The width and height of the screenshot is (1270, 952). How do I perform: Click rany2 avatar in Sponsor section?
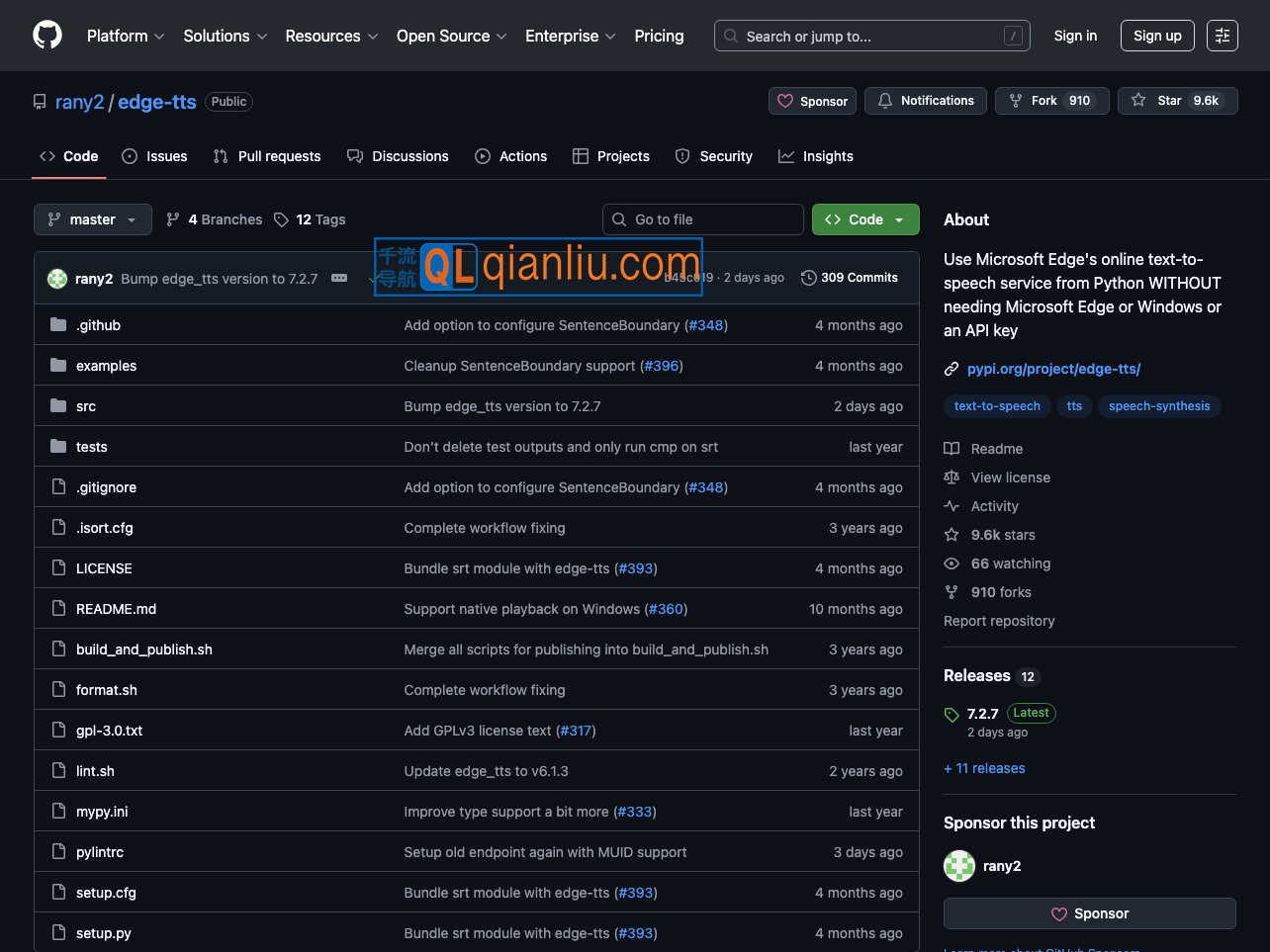[x=959, y=866]
